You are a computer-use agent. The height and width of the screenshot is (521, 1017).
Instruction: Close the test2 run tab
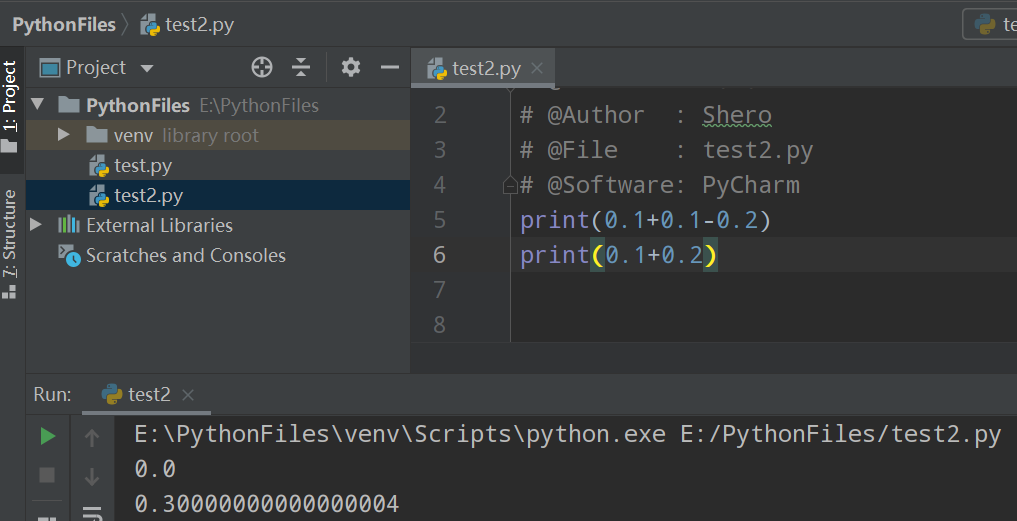click(x=187, y=395)
